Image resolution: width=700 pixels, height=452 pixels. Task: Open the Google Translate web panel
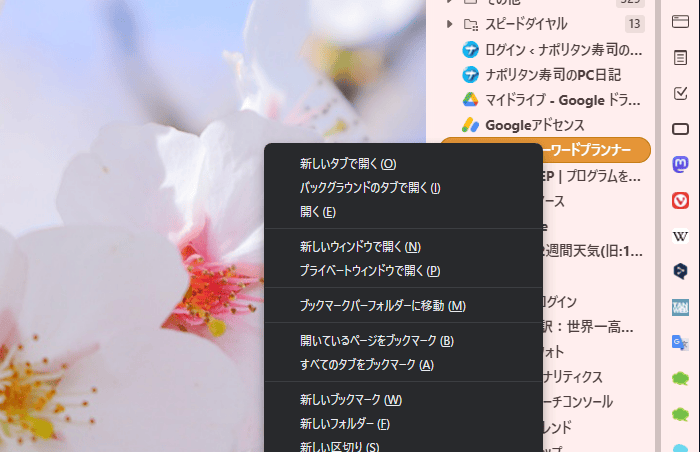[680, 343]
